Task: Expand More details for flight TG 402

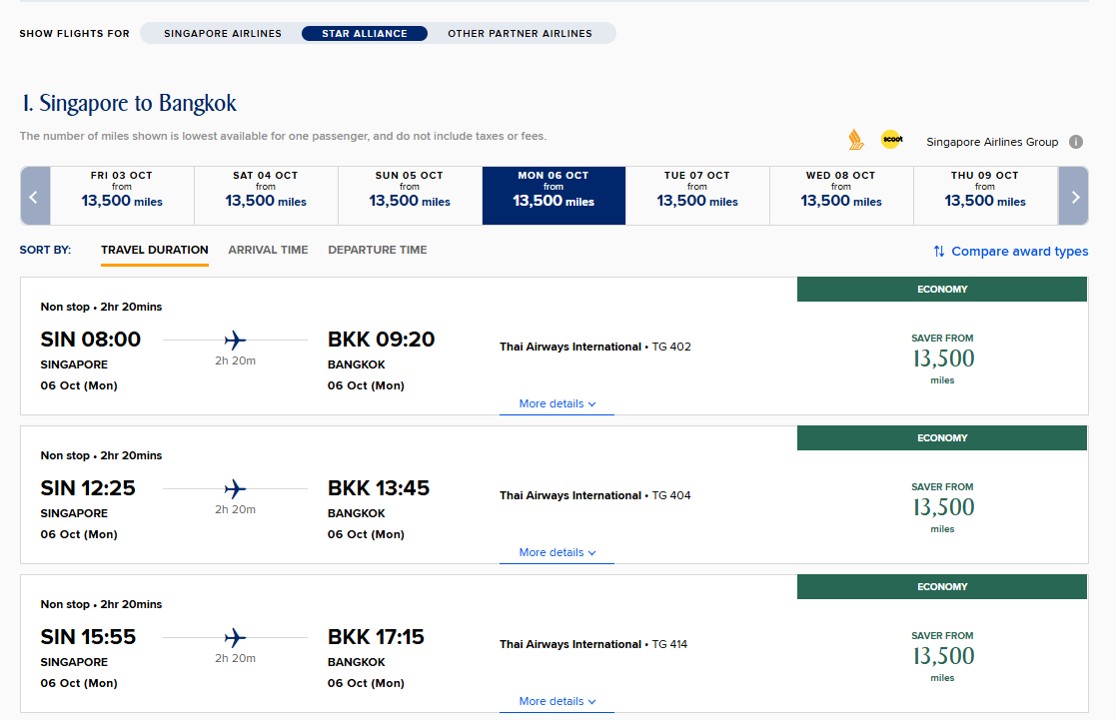Action: point(557,404)
